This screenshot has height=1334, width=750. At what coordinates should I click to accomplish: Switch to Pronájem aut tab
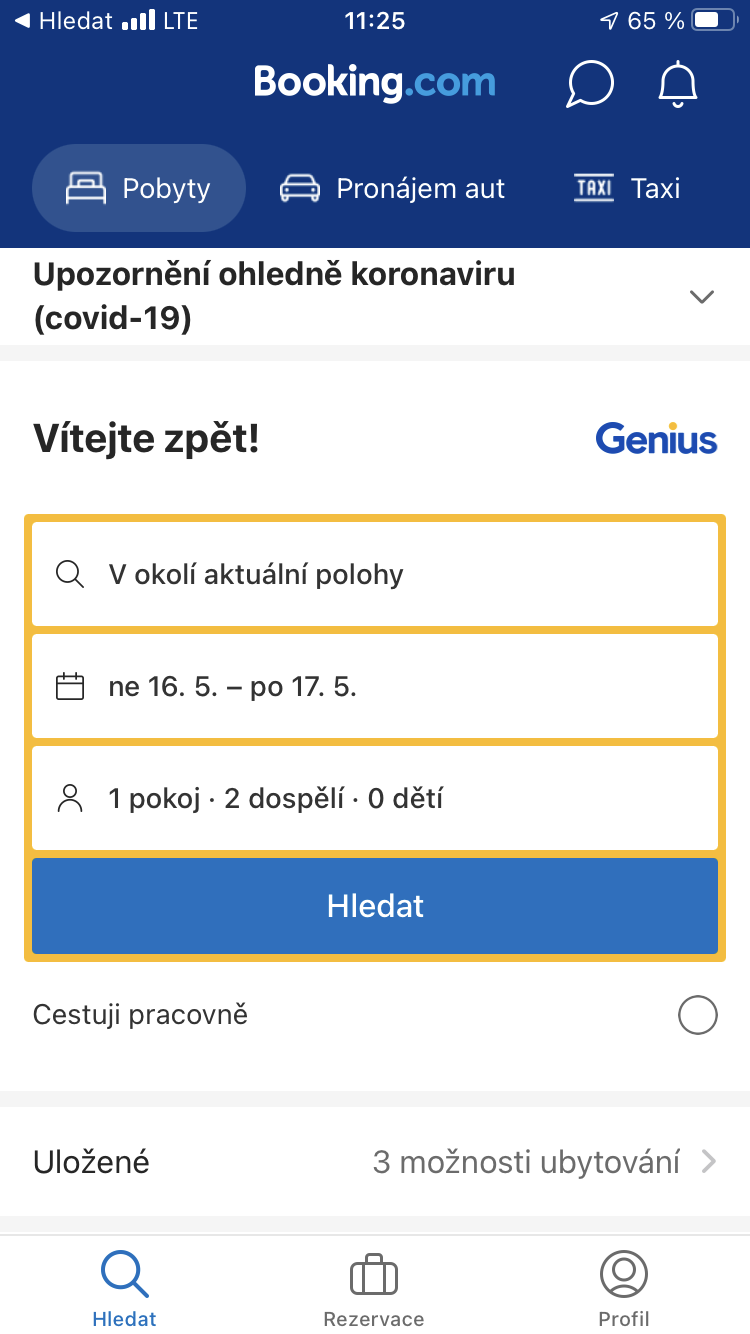[393, 188]
